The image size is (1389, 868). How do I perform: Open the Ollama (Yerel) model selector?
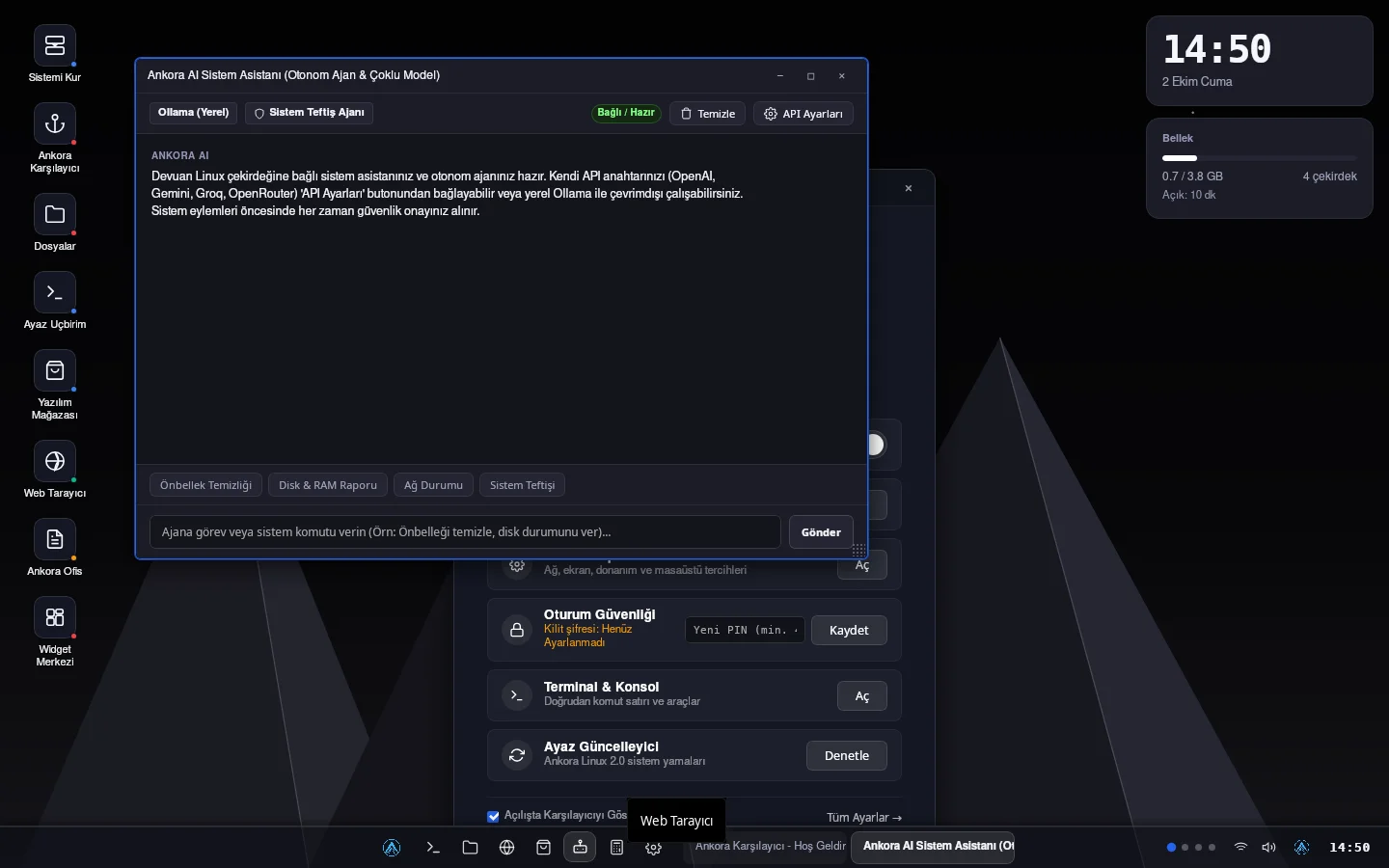point(194,113)
